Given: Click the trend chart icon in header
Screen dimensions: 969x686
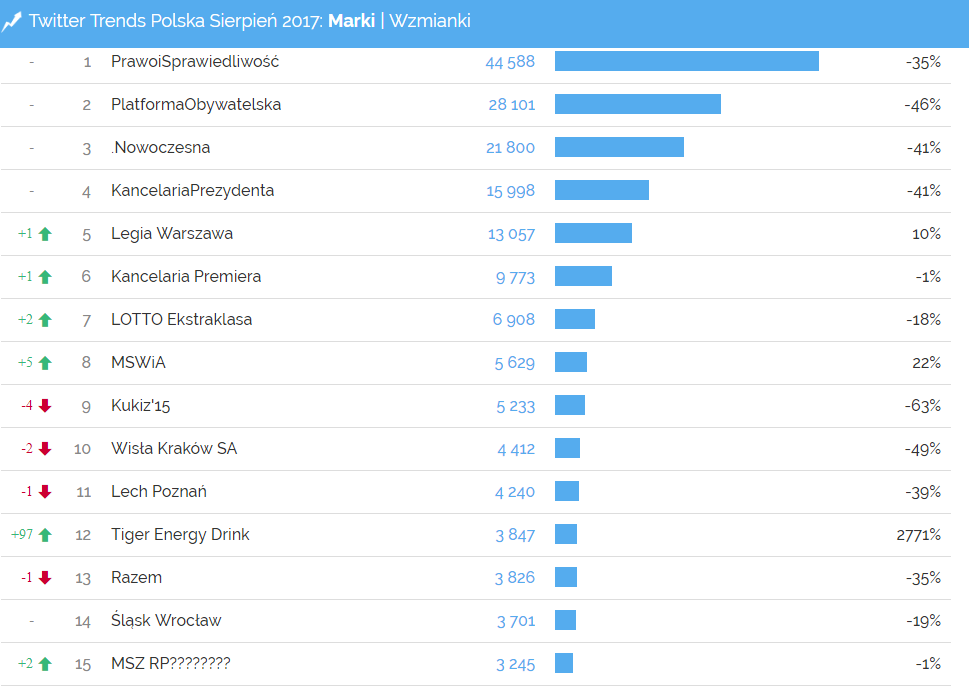Looking at the screenshot, I should (12, 21).
